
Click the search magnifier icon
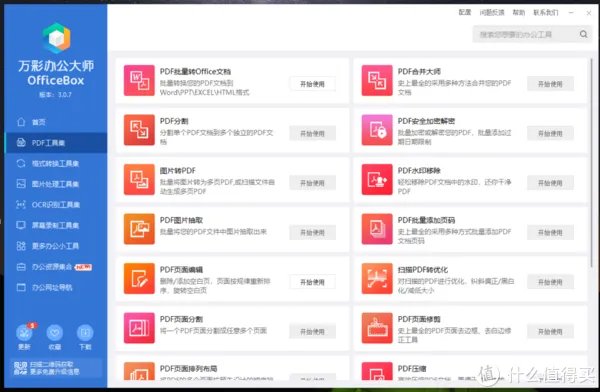[x=584, y=34]
